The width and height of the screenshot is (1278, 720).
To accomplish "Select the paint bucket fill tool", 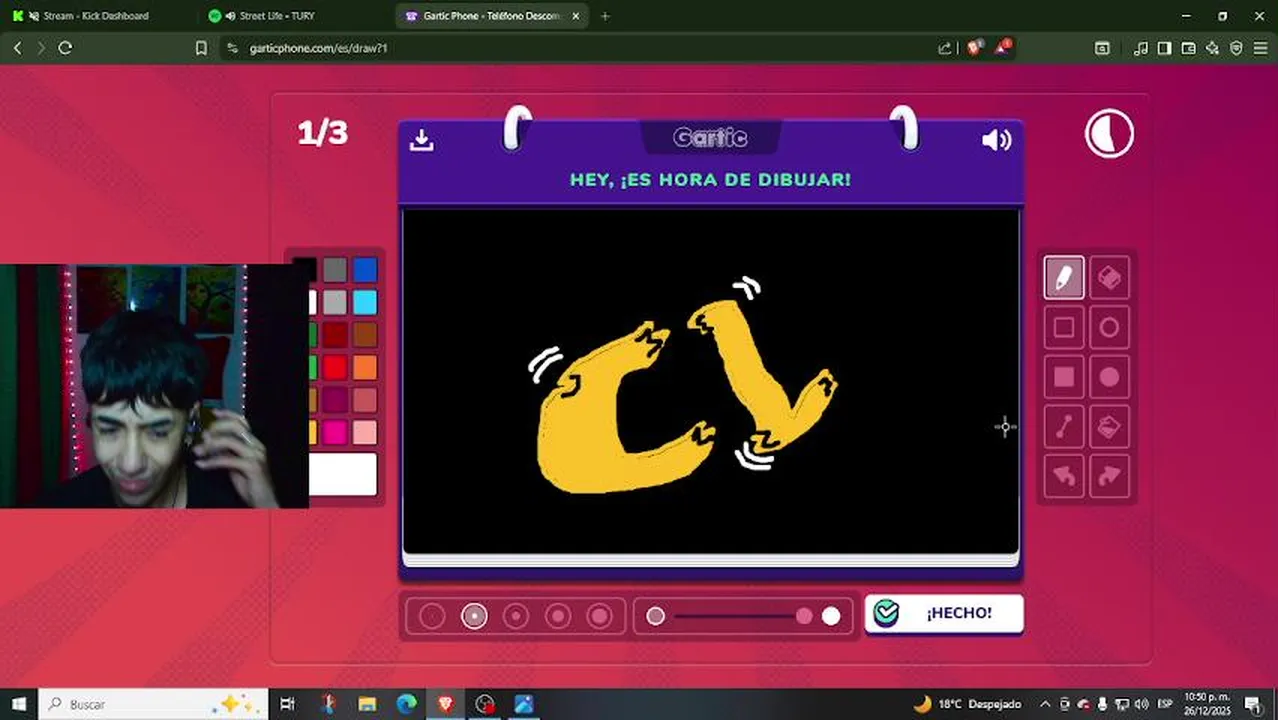I will pos(1109,427).
